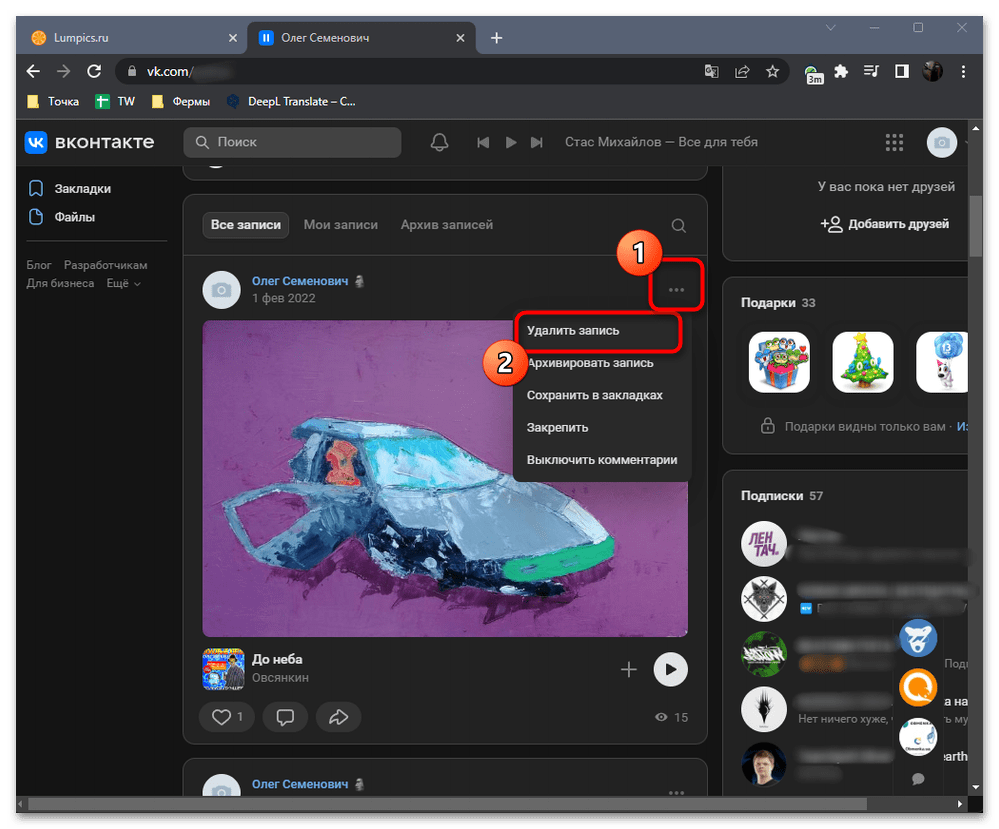The height and width of the screenshot is (829, 999).
Task: Open comments on the post
Action: coord(285,717)
